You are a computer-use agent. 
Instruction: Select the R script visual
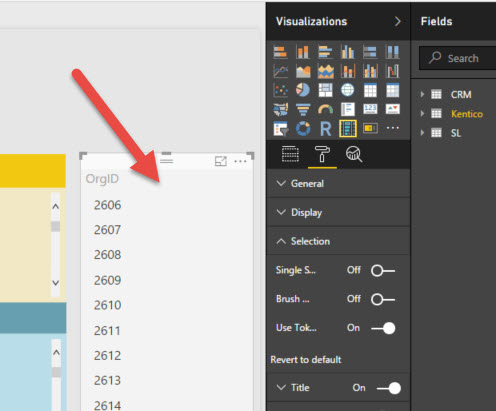click(x=325, y=128)
